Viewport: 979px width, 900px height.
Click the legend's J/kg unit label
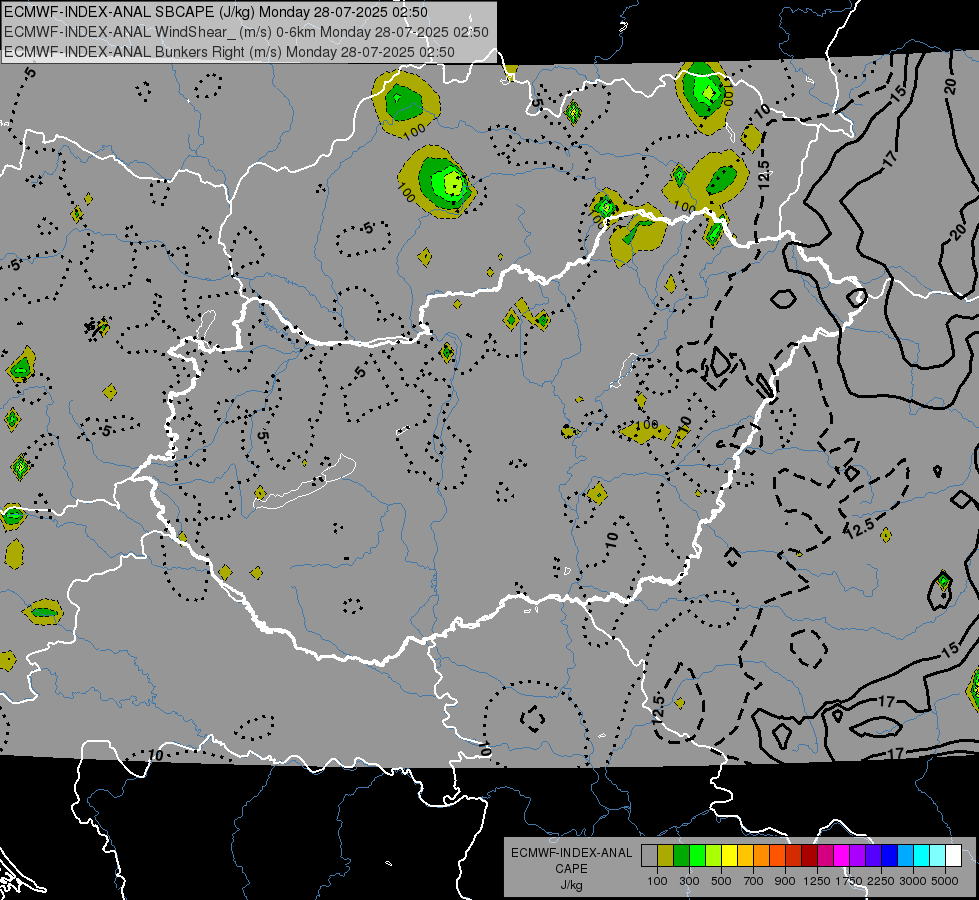point(572,885)
